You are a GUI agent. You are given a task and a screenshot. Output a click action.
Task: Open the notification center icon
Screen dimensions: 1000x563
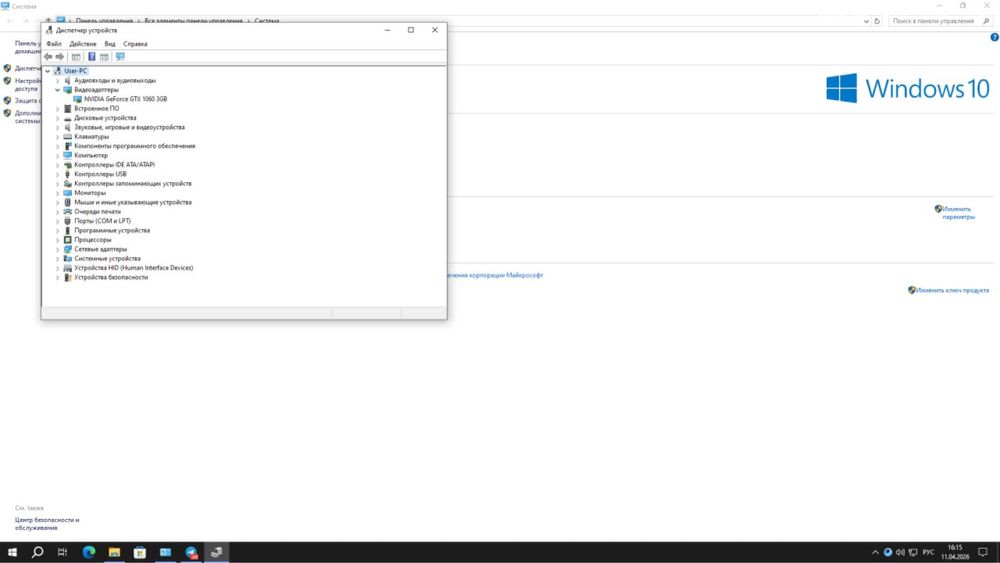983,552
